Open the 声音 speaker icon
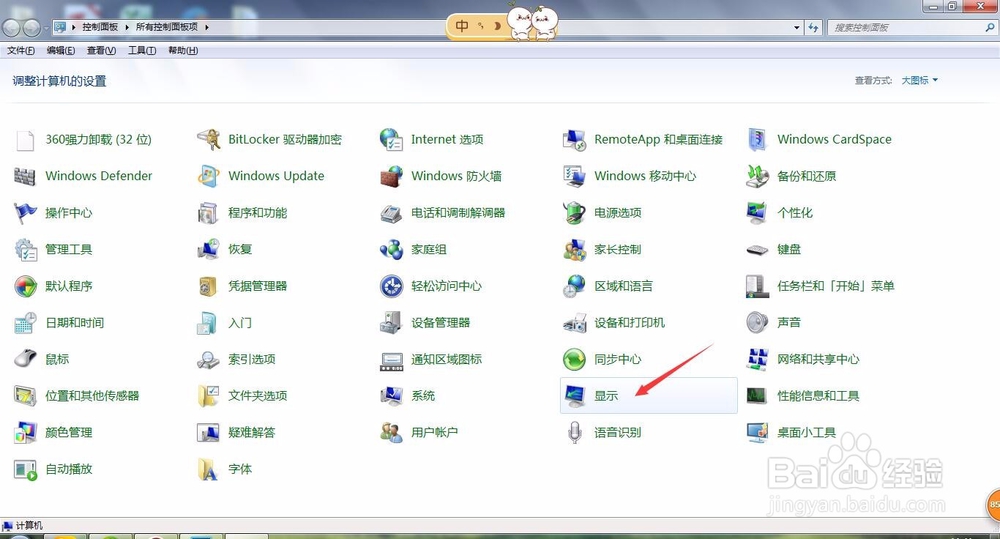Viewport: 1000px width, 539px height. coord(757,323)
